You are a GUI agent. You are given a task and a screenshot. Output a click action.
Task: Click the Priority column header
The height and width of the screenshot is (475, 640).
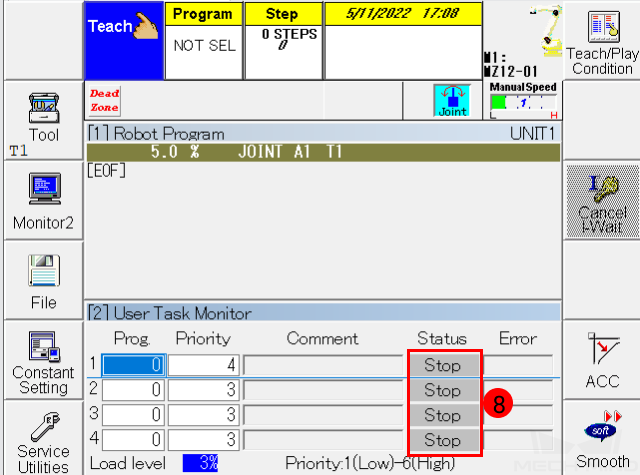pos(203,338)
